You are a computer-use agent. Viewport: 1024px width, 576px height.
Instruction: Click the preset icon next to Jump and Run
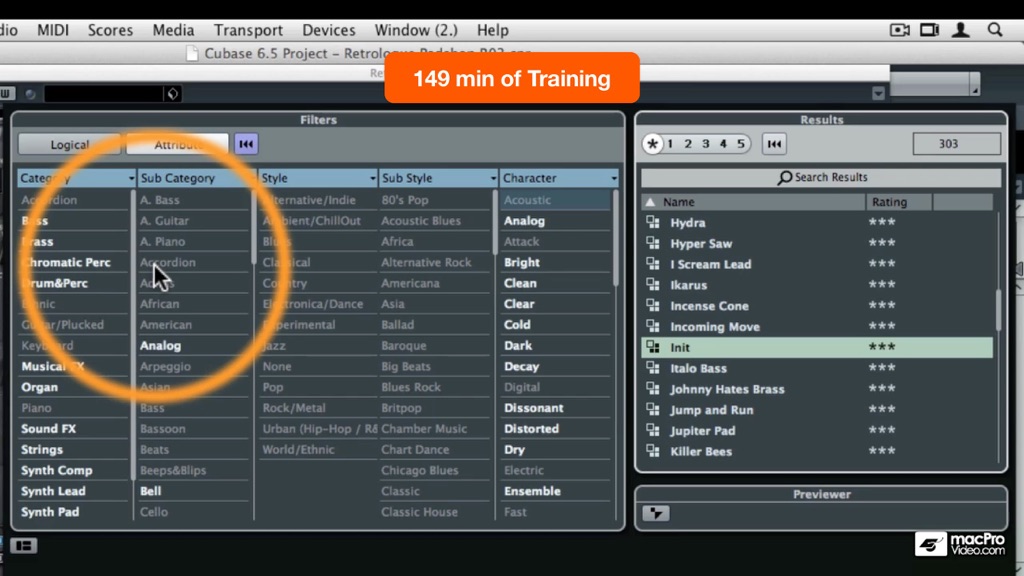point(652,410)
